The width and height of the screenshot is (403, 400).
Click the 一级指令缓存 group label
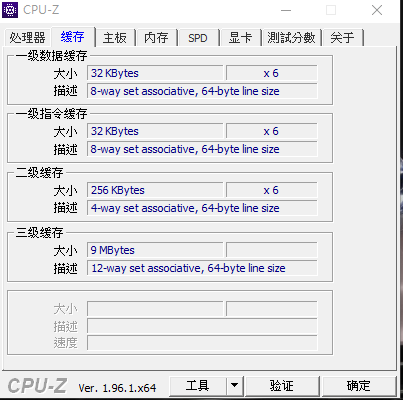51,114
